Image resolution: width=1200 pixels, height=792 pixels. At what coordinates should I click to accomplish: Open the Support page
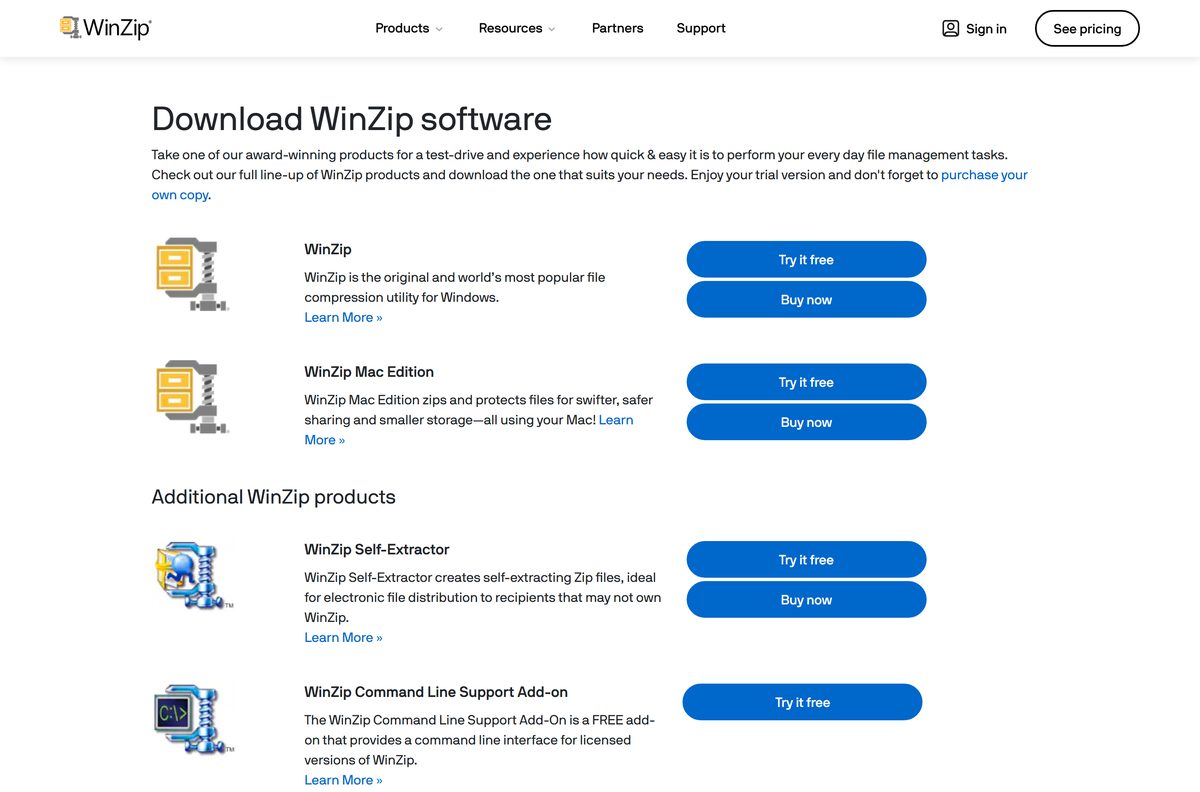tap(701, 28)
